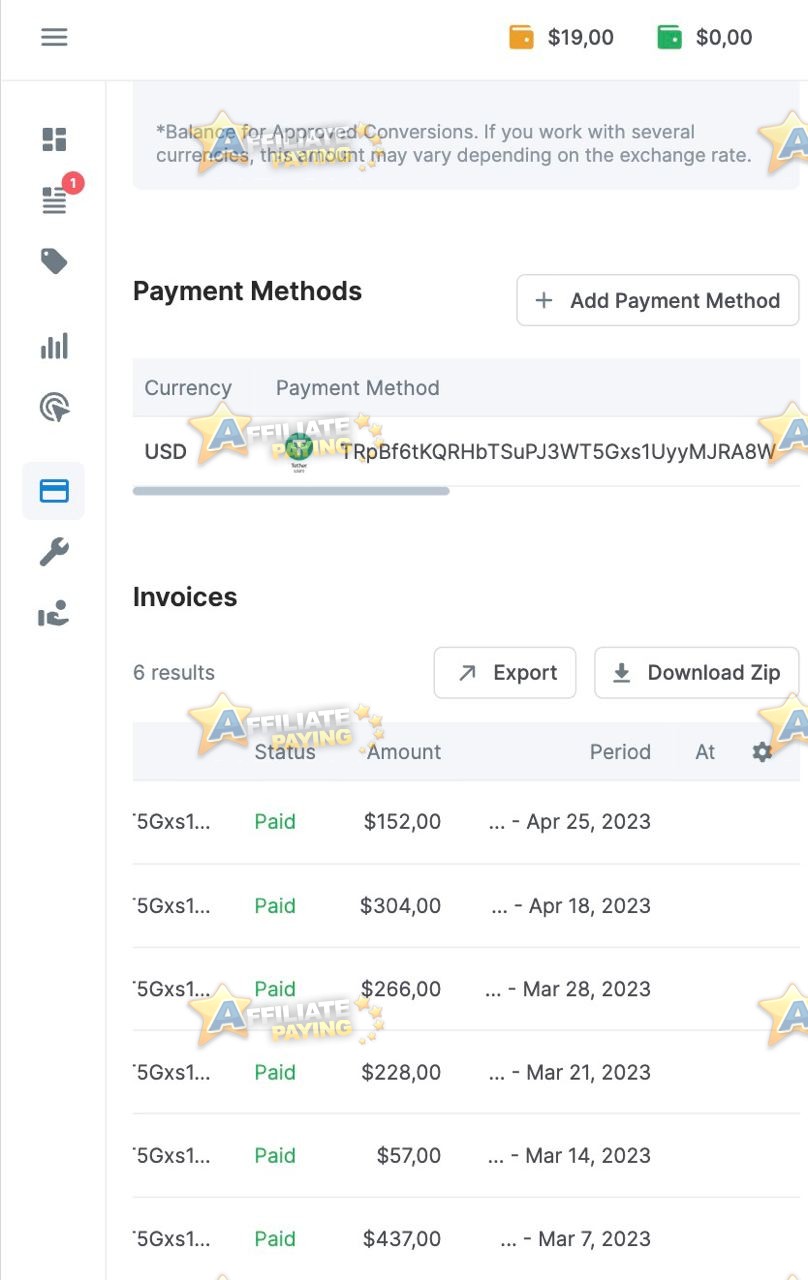Image resolution: width=808 pixels, height=1280 pixels.
Task: Click the orange wallet showing $19,00
Action: [x=561, y=37]
